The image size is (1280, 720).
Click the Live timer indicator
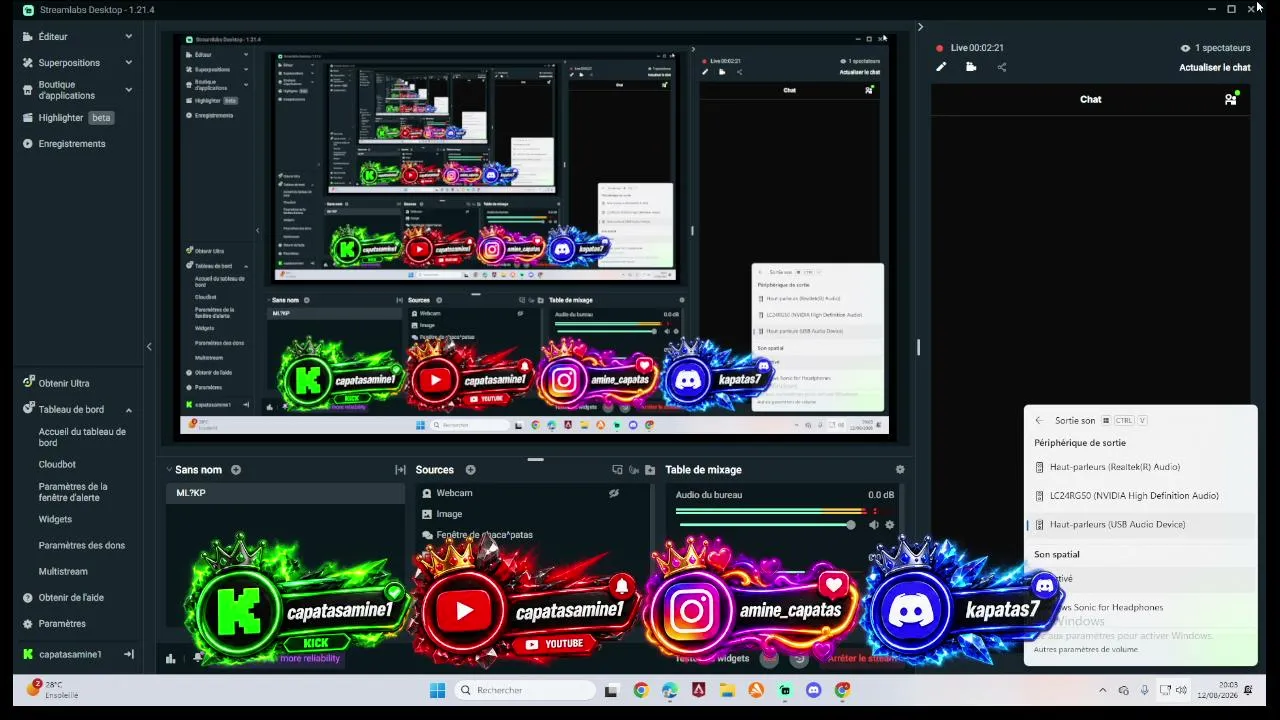tap(970, 47)
